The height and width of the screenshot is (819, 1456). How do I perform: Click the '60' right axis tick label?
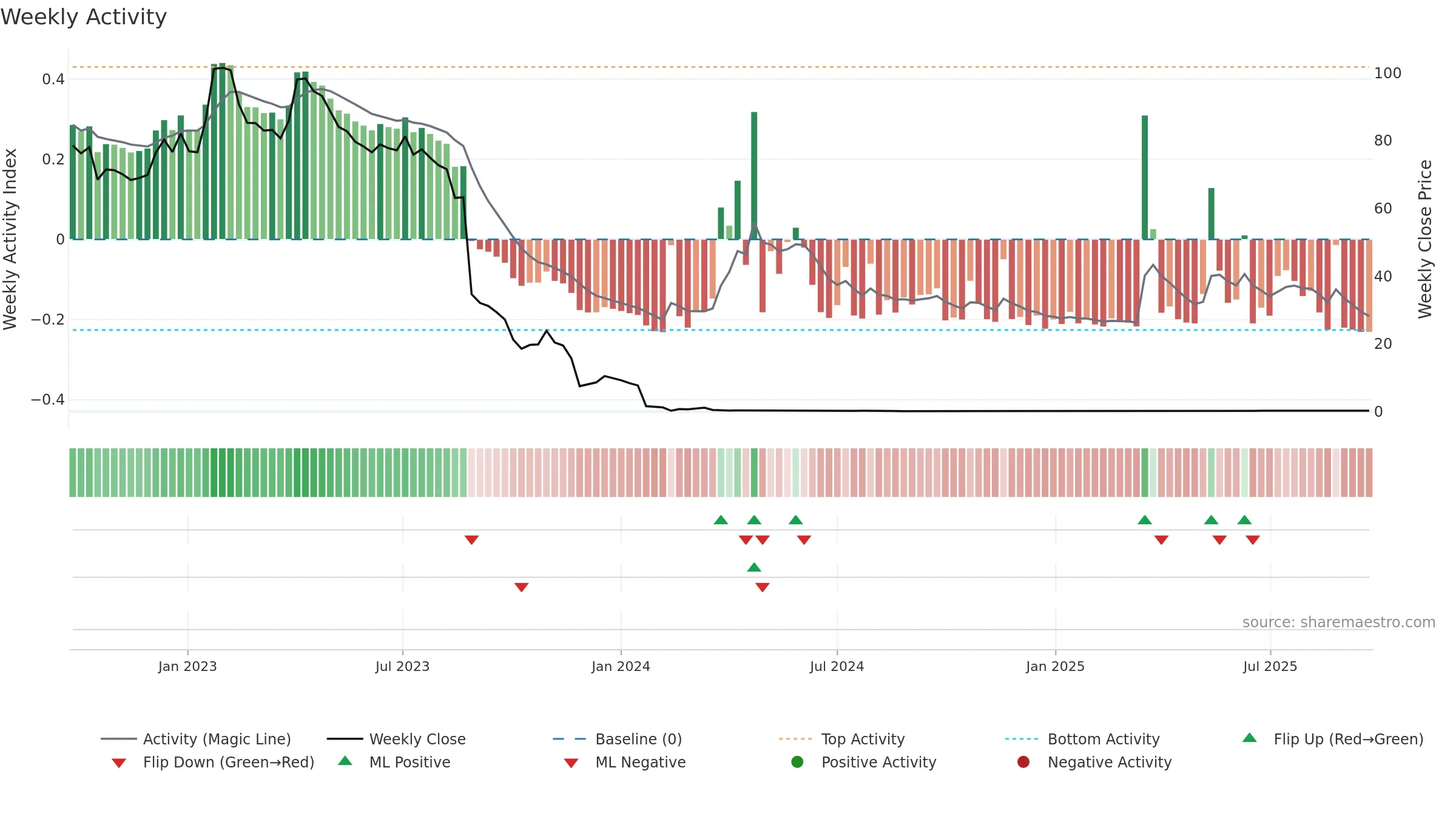[1383, 209]
